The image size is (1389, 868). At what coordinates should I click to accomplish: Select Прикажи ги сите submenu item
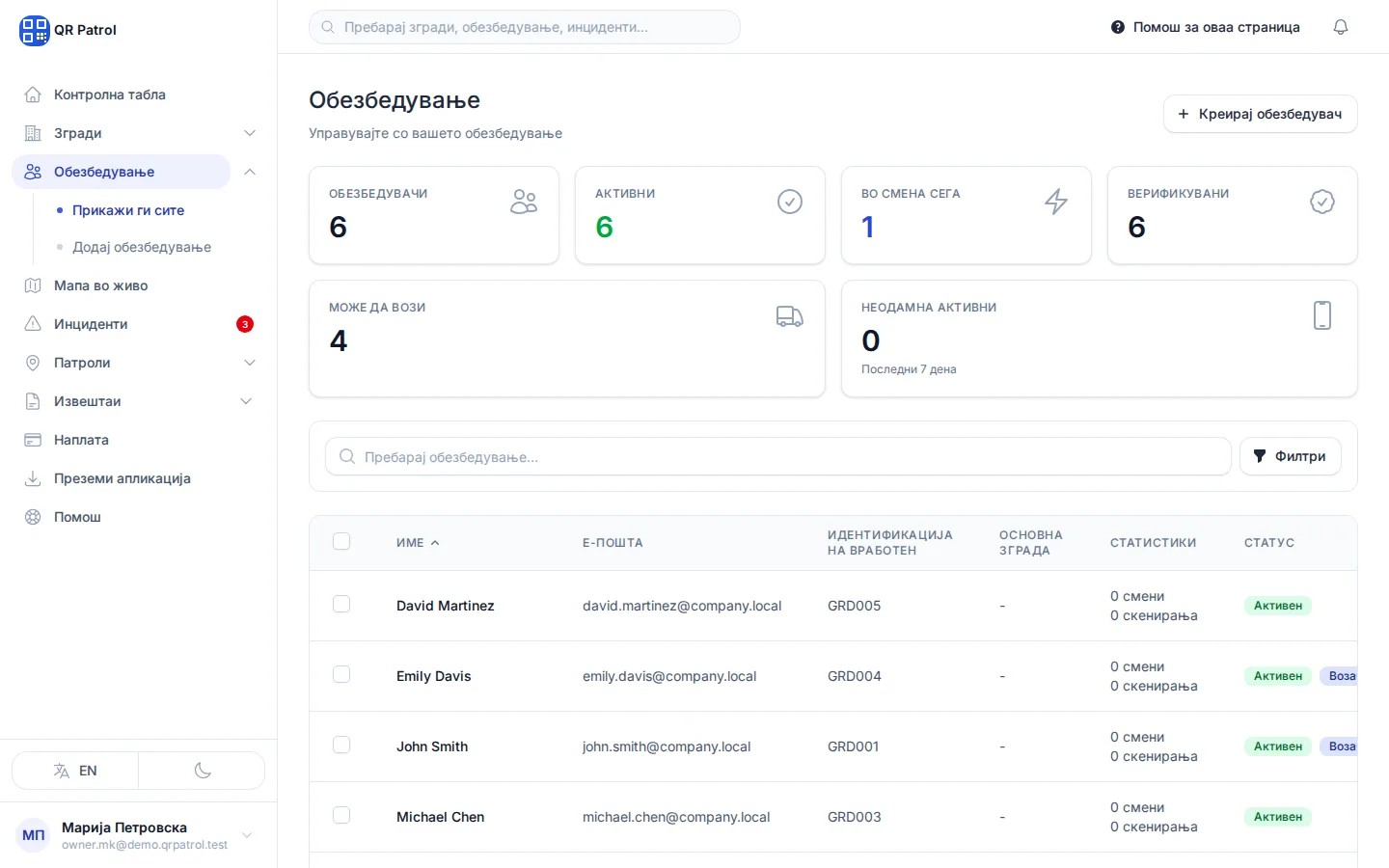pyautogui.click(x=128, y=210)
